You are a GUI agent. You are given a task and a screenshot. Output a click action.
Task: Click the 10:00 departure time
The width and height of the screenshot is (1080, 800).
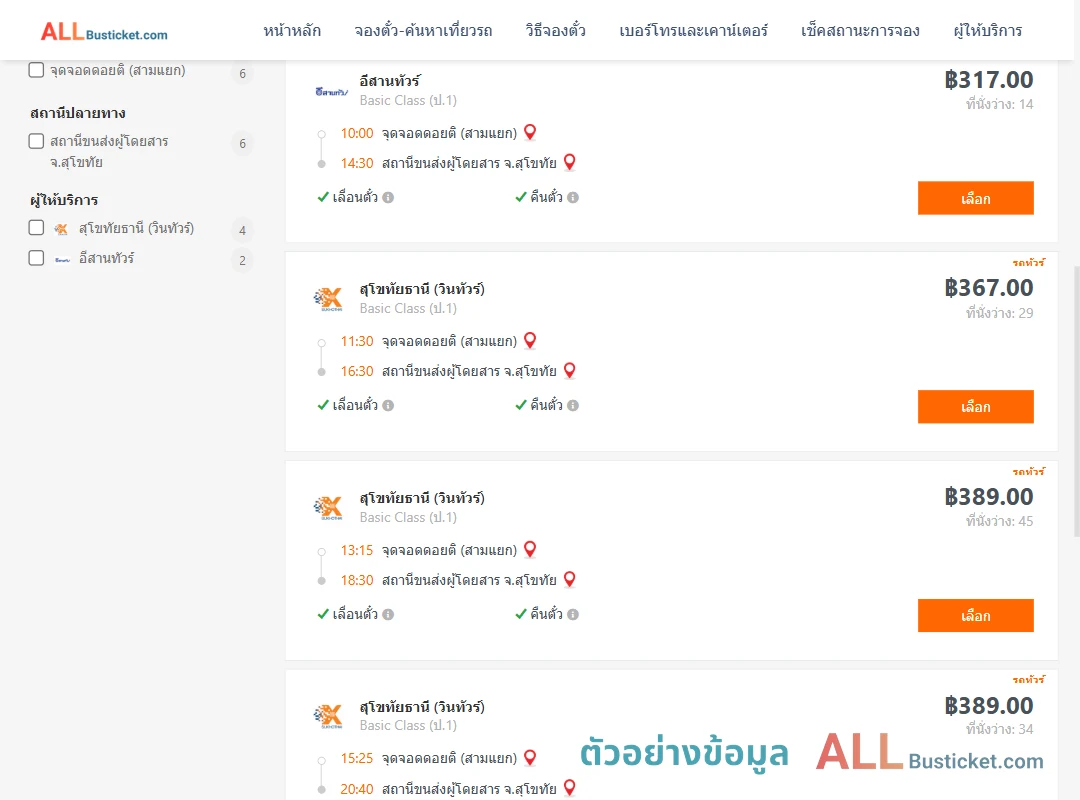pos(357,133)
